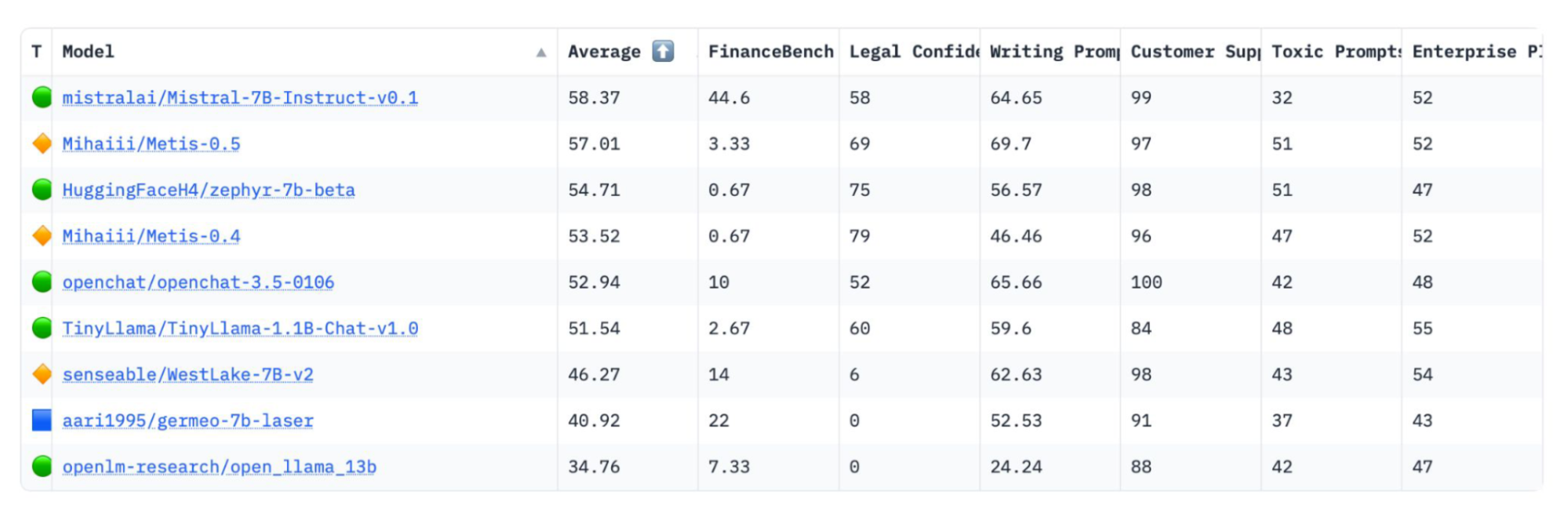Sort by the Toxic Prompts column header

coord(1335,52)
